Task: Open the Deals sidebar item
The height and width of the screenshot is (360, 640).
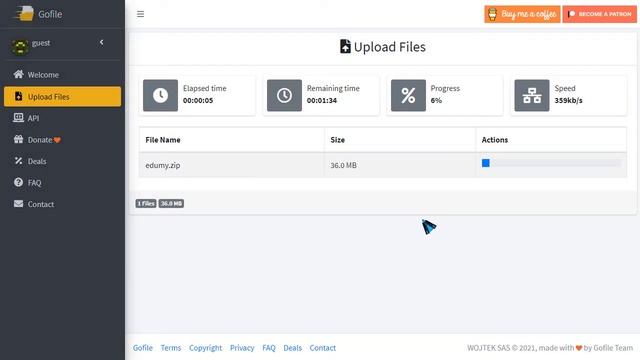Action: pyautogui.click(x=62, y=161)
